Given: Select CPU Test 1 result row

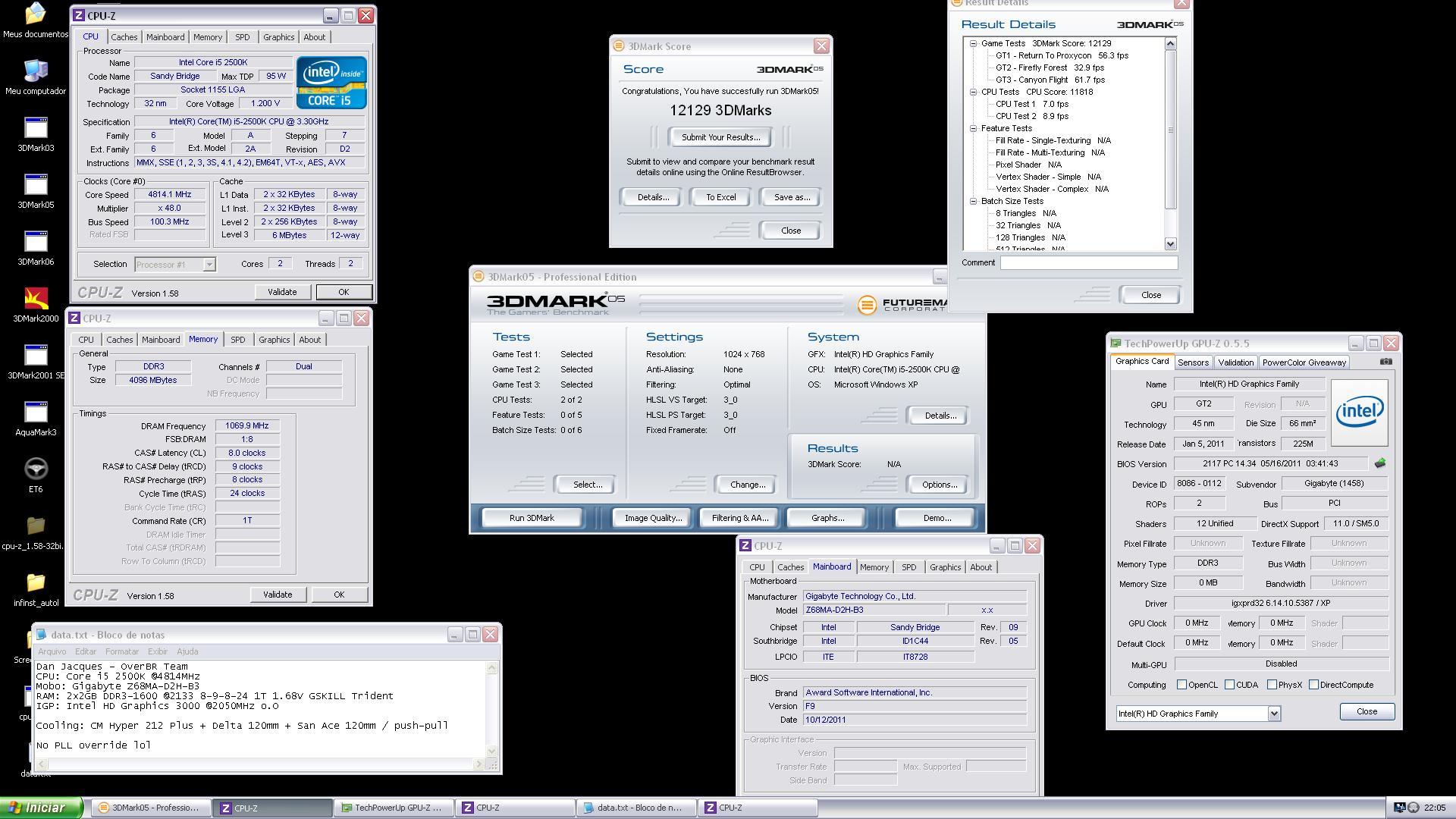Looking at the screenshot, I should 1031,104.
